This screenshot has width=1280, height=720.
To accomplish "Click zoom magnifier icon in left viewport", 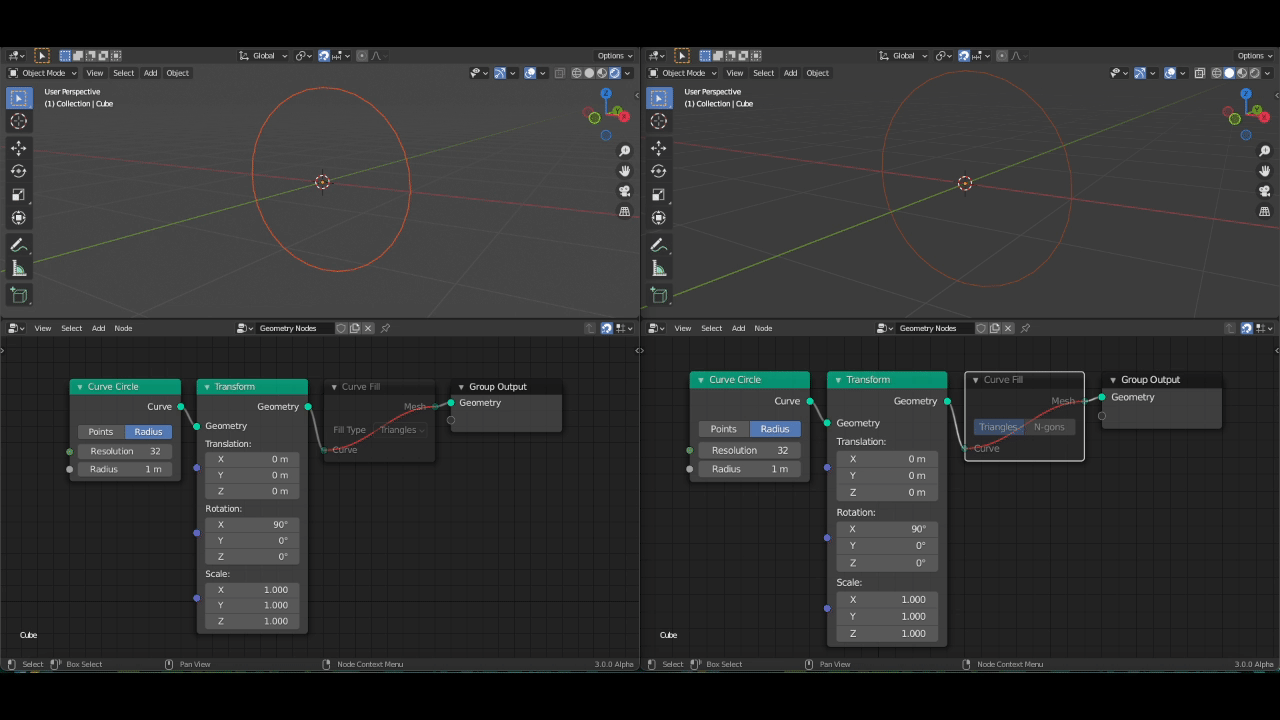I will [x=625, y=151].
